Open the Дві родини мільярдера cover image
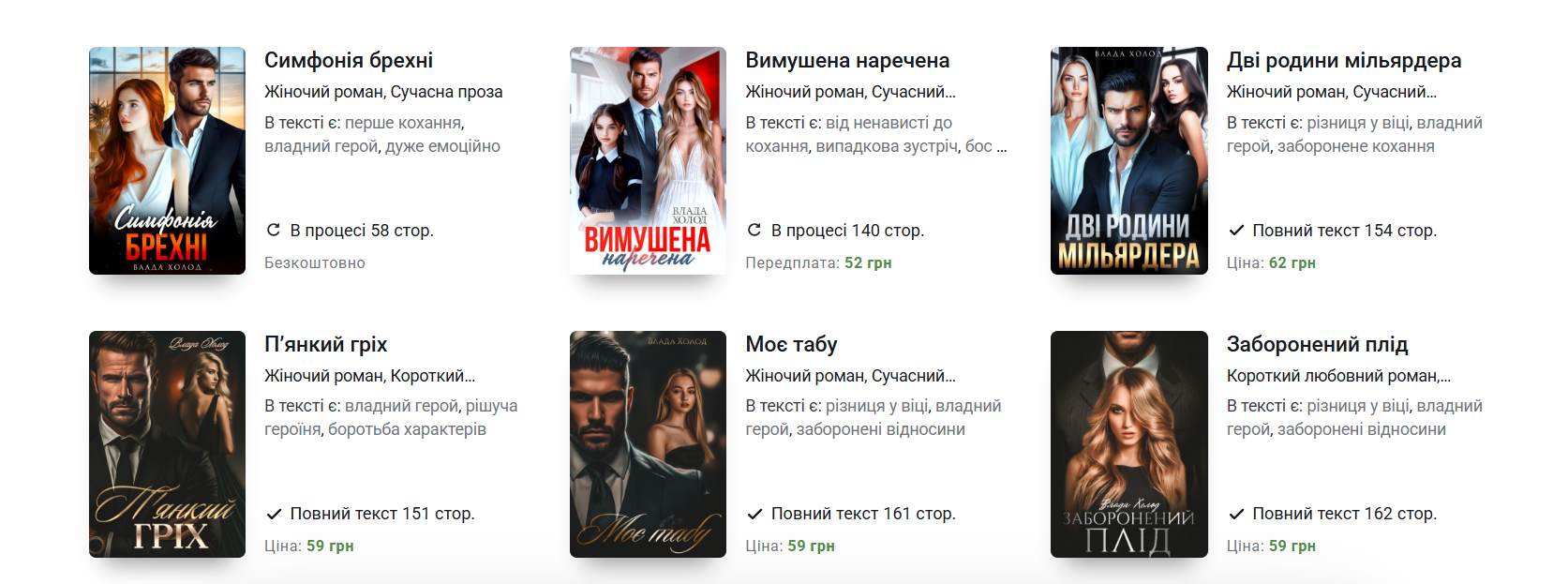Viewport: 1568px width, 584px height. tap(1129, 160)
